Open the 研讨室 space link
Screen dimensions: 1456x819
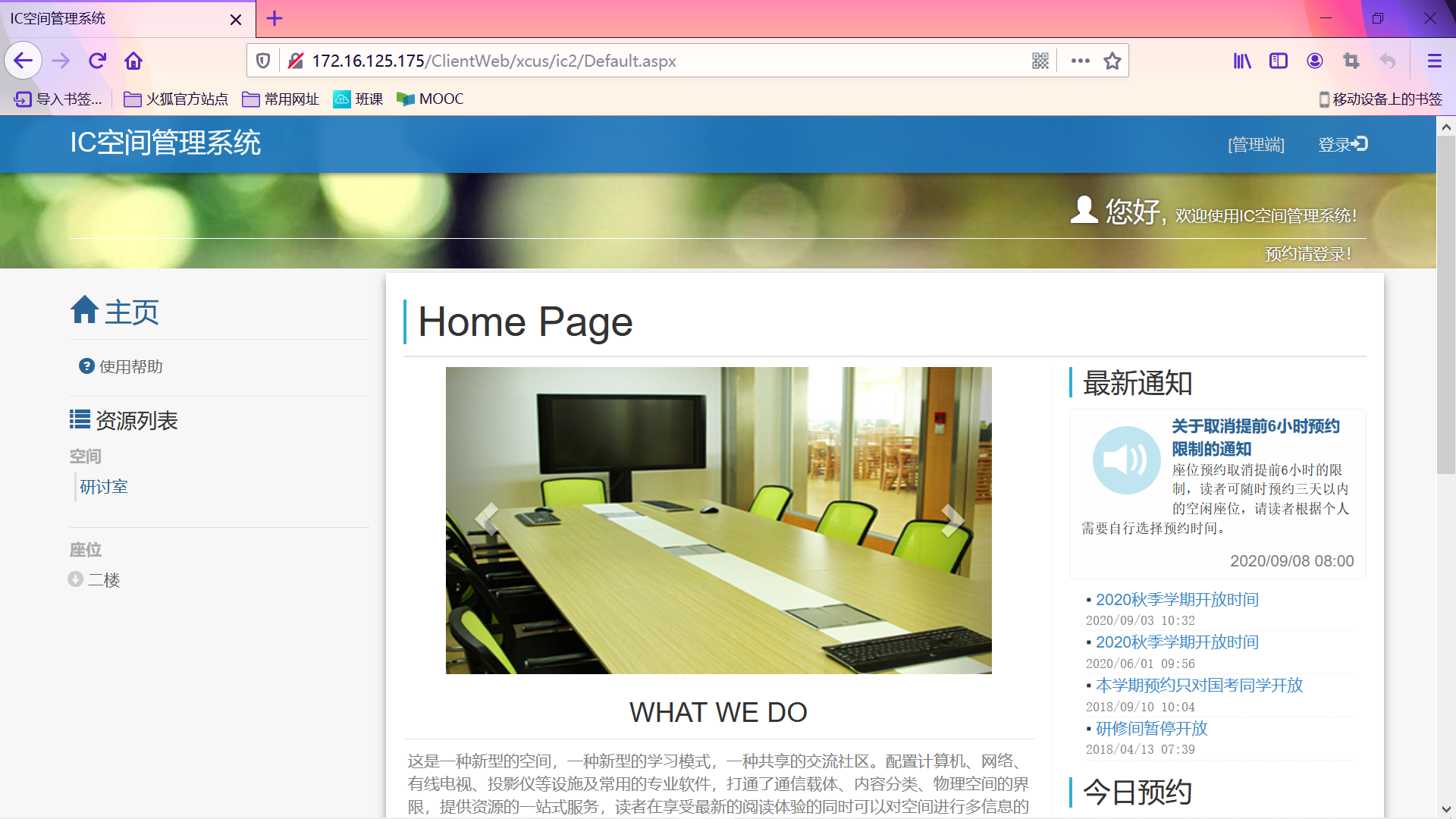click(104, 487)
